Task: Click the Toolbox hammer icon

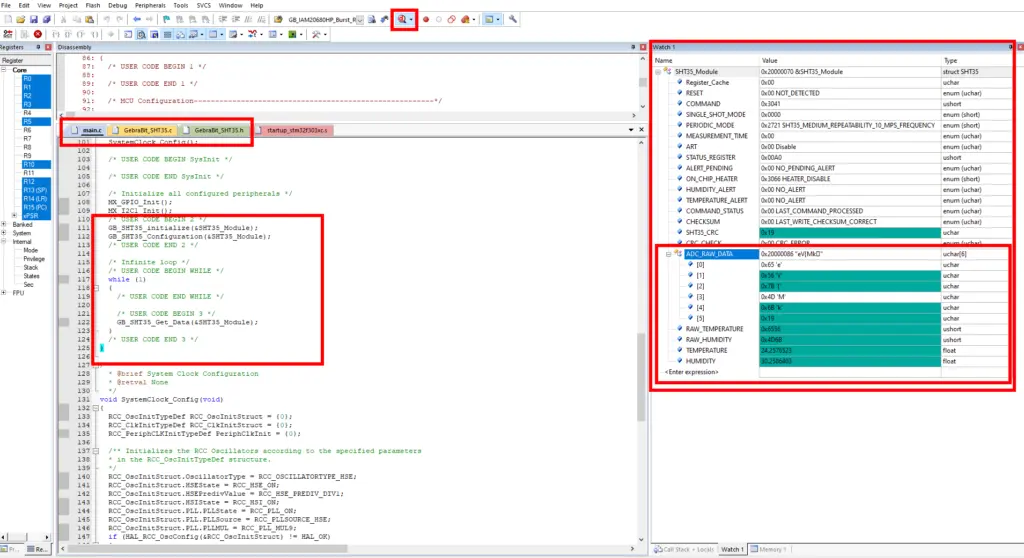Action: [316, 35]
